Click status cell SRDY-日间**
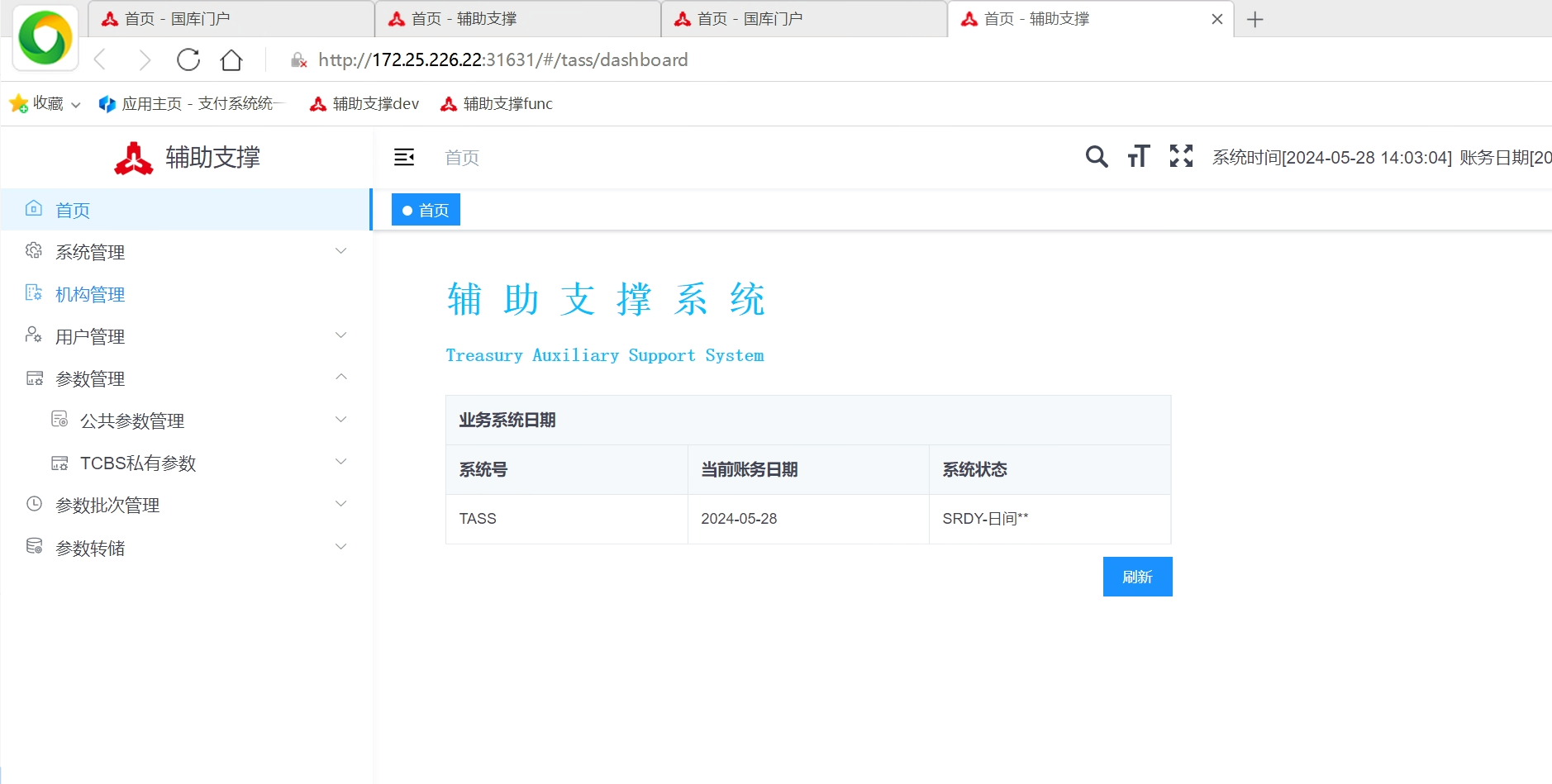 (x=1050, y=519)
